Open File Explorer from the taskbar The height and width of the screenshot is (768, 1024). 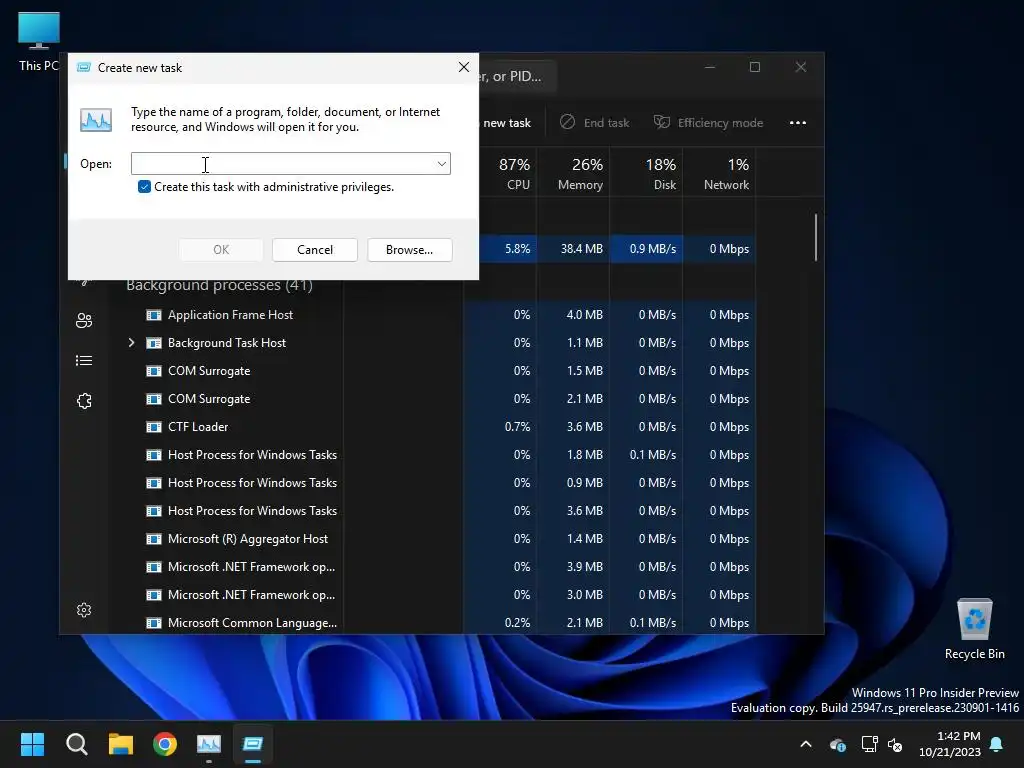(x=121, y=744)
